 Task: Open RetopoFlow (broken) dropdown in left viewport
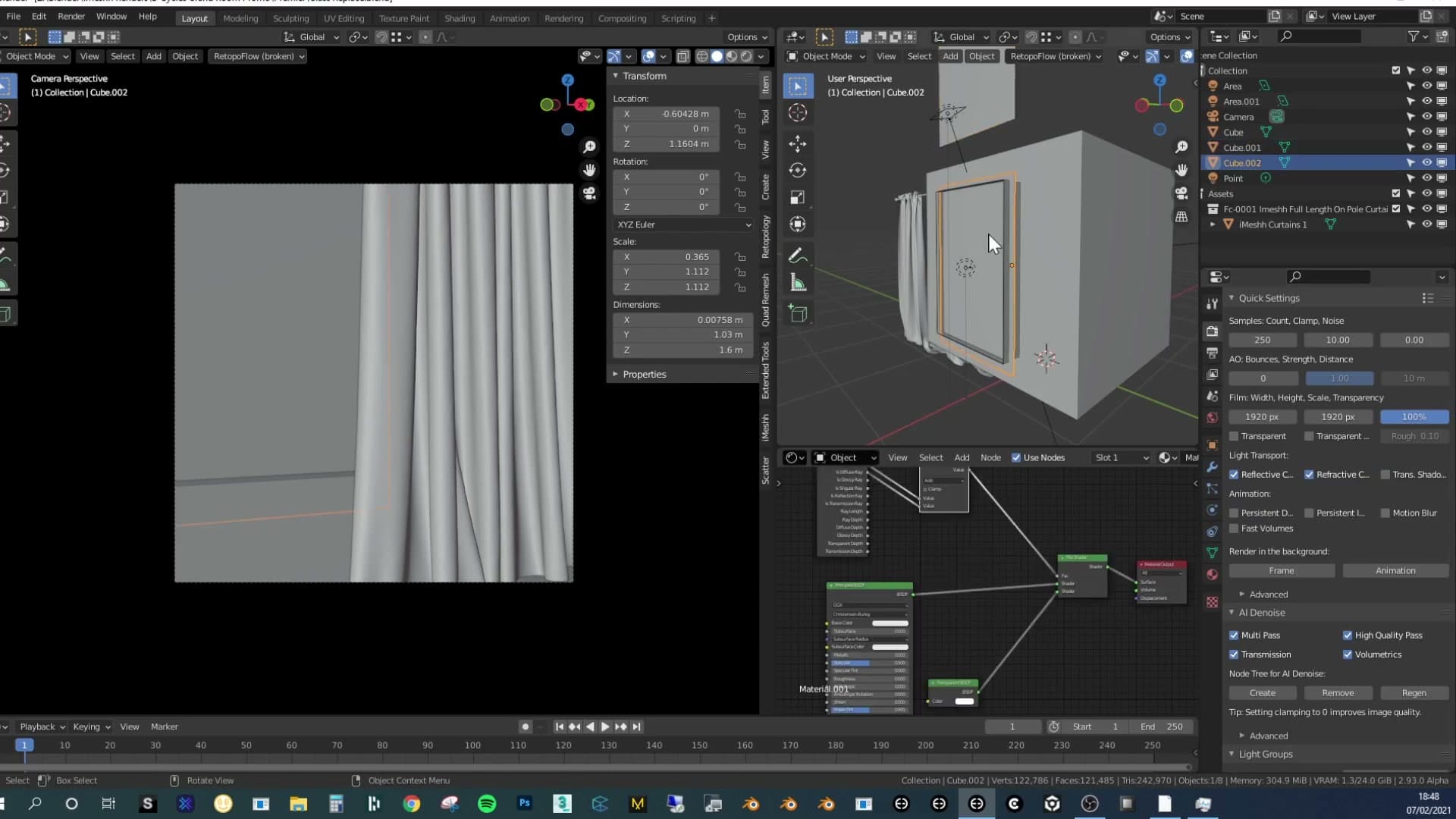258,56
